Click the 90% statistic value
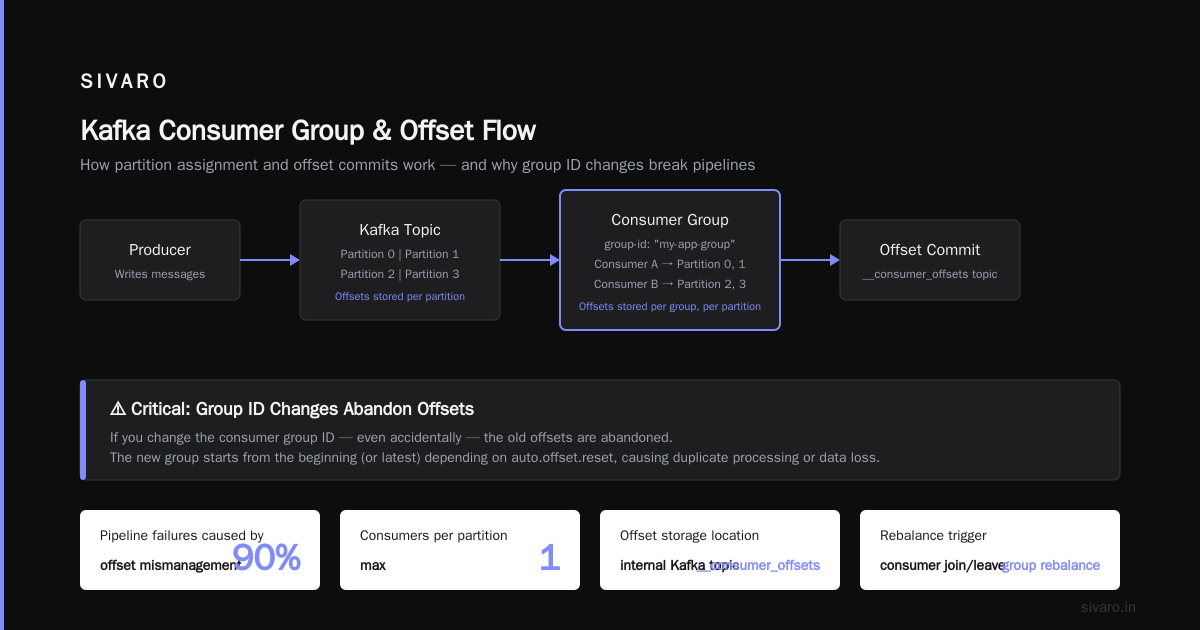 coord(267,558)
